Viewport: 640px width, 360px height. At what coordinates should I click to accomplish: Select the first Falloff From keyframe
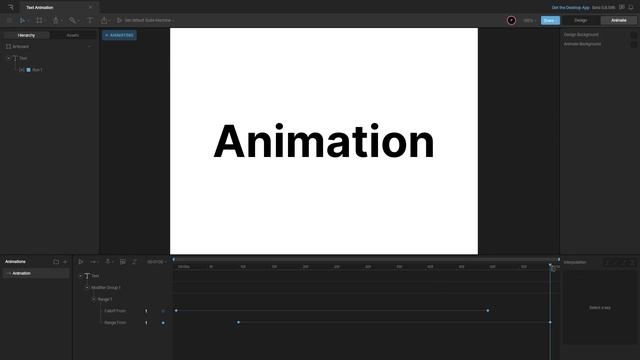click(x=176, y=311)
